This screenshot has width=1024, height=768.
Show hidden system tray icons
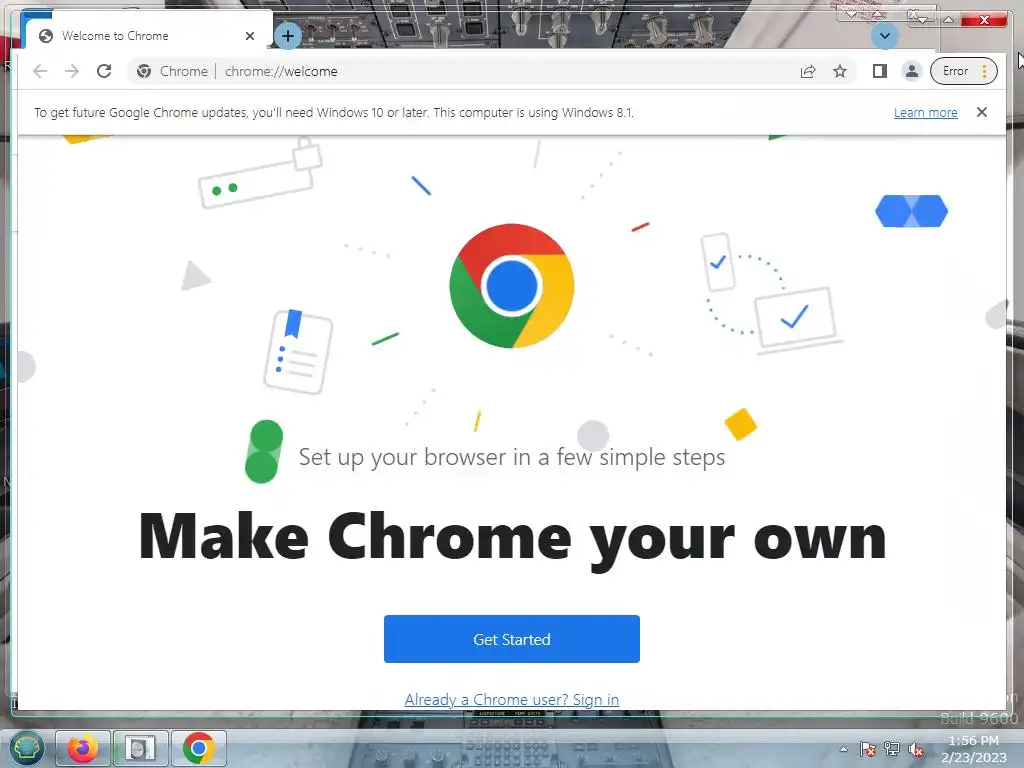click(843, 749)
